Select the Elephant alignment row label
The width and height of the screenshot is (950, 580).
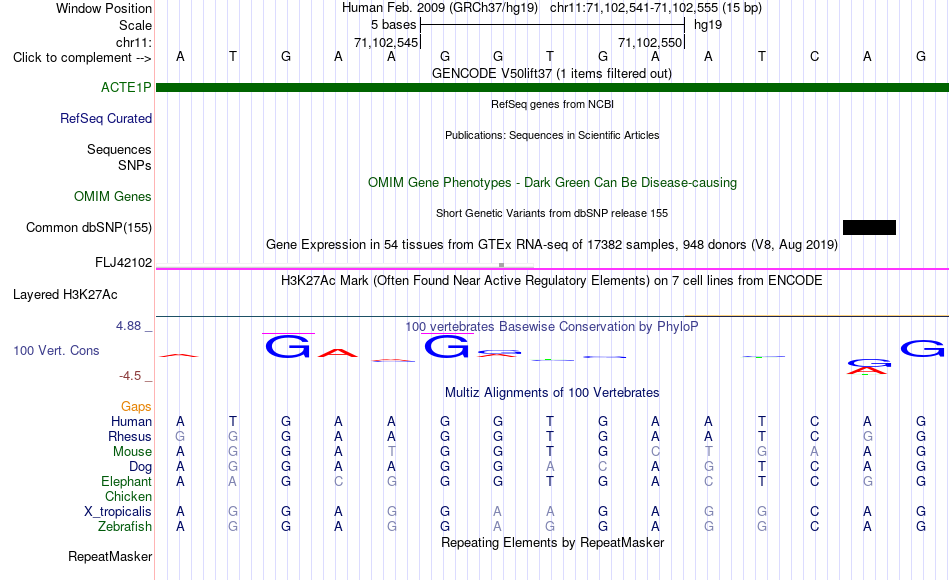pos(126,481)
